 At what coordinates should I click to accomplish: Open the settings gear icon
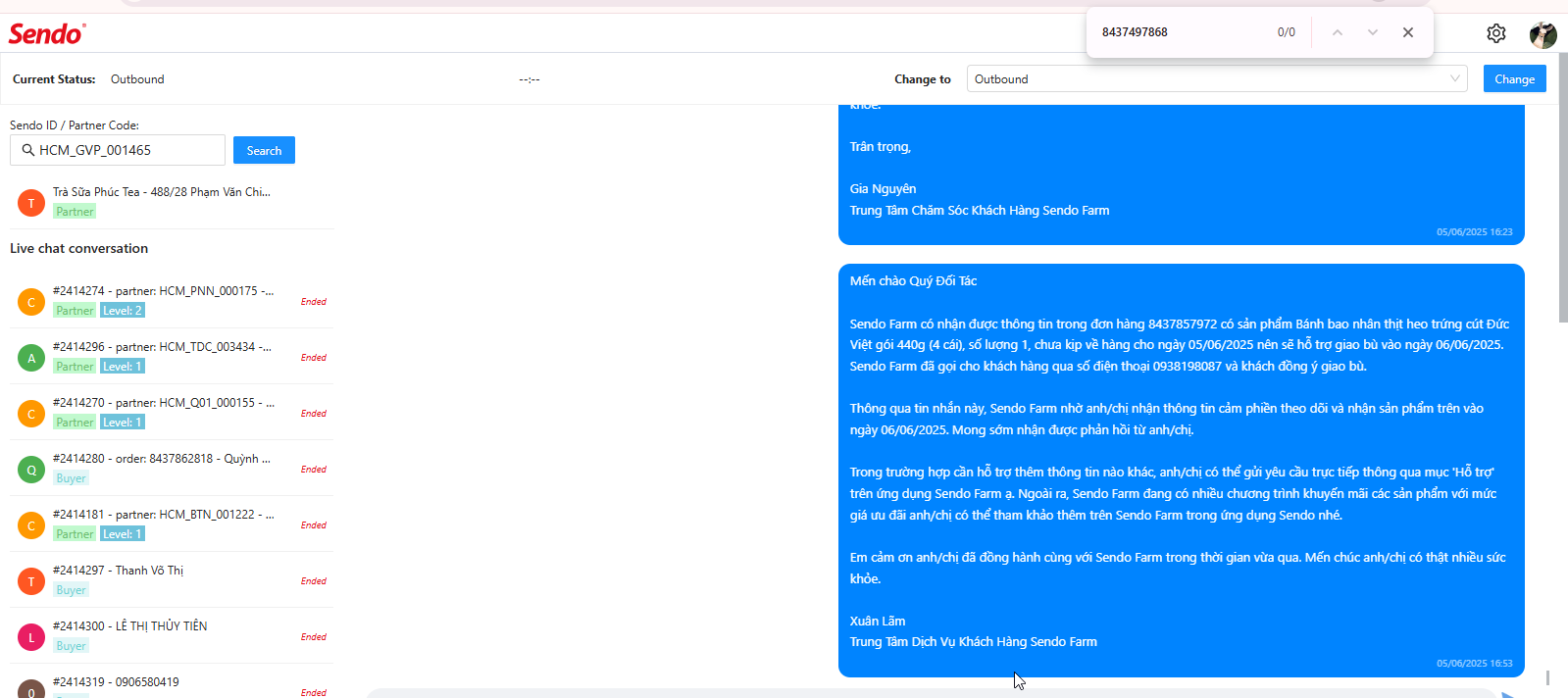pyautogui.click(x=1495, y=33)
